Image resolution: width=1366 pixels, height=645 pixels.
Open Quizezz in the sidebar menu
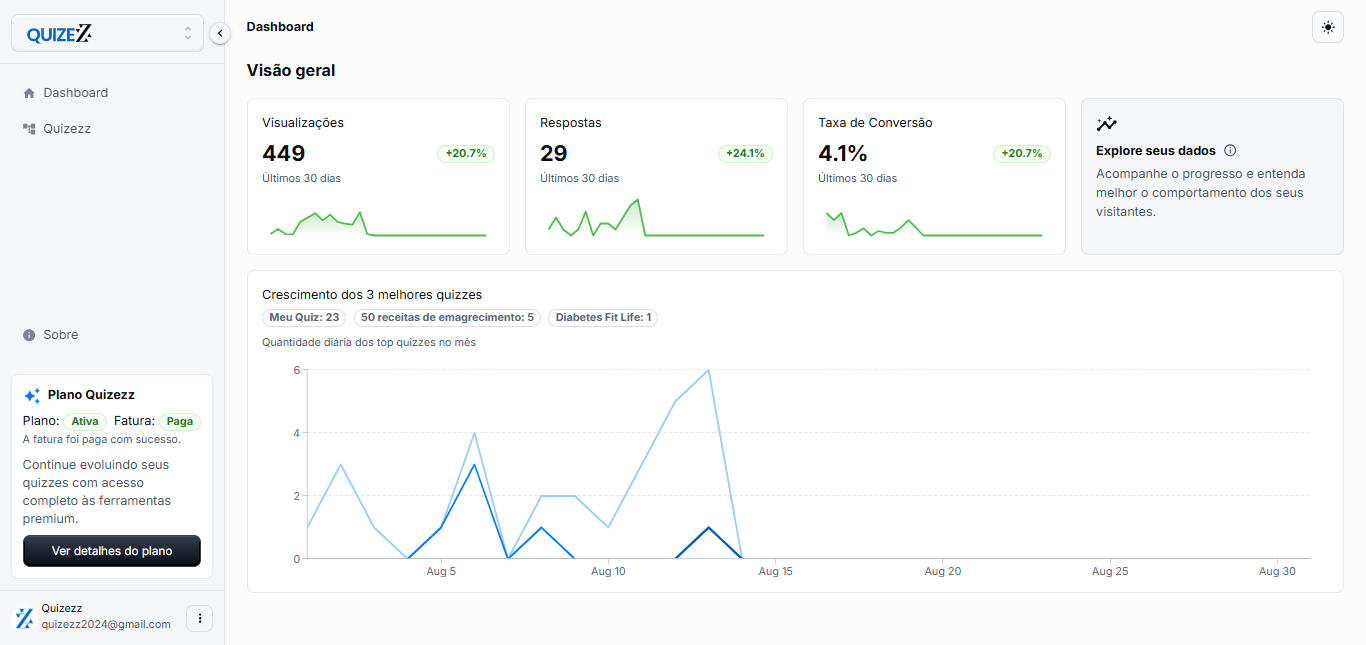67,129
